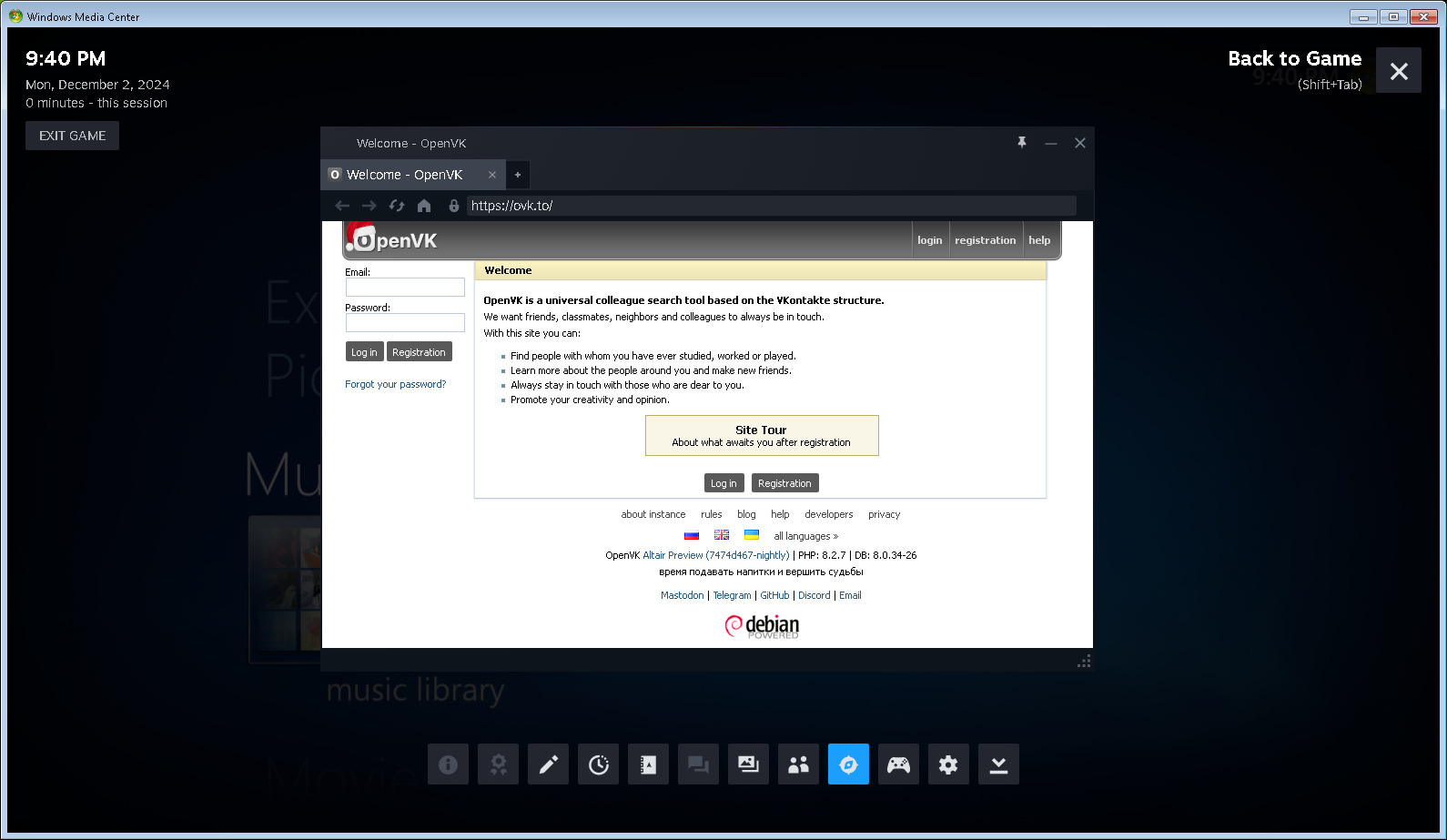1447x840 pixels.
Task: Open the guides book icon
Action: point(648,764)
